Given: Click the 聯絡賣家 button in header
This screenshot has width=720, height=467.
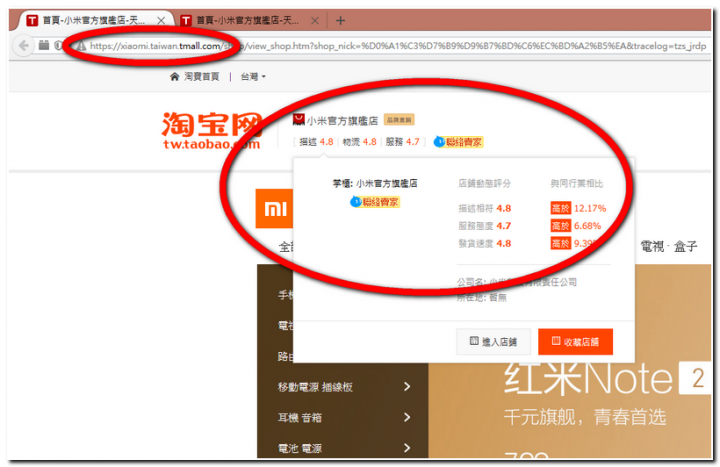Looking at the screenshot, I should click(459, 142).
